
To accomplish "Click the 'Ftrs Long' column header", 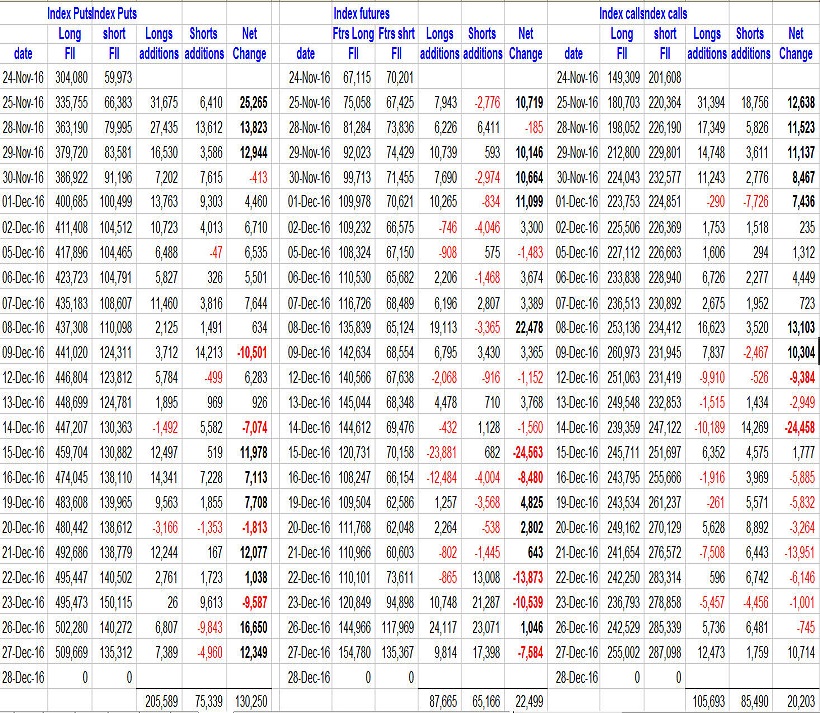I will (353, 34).
